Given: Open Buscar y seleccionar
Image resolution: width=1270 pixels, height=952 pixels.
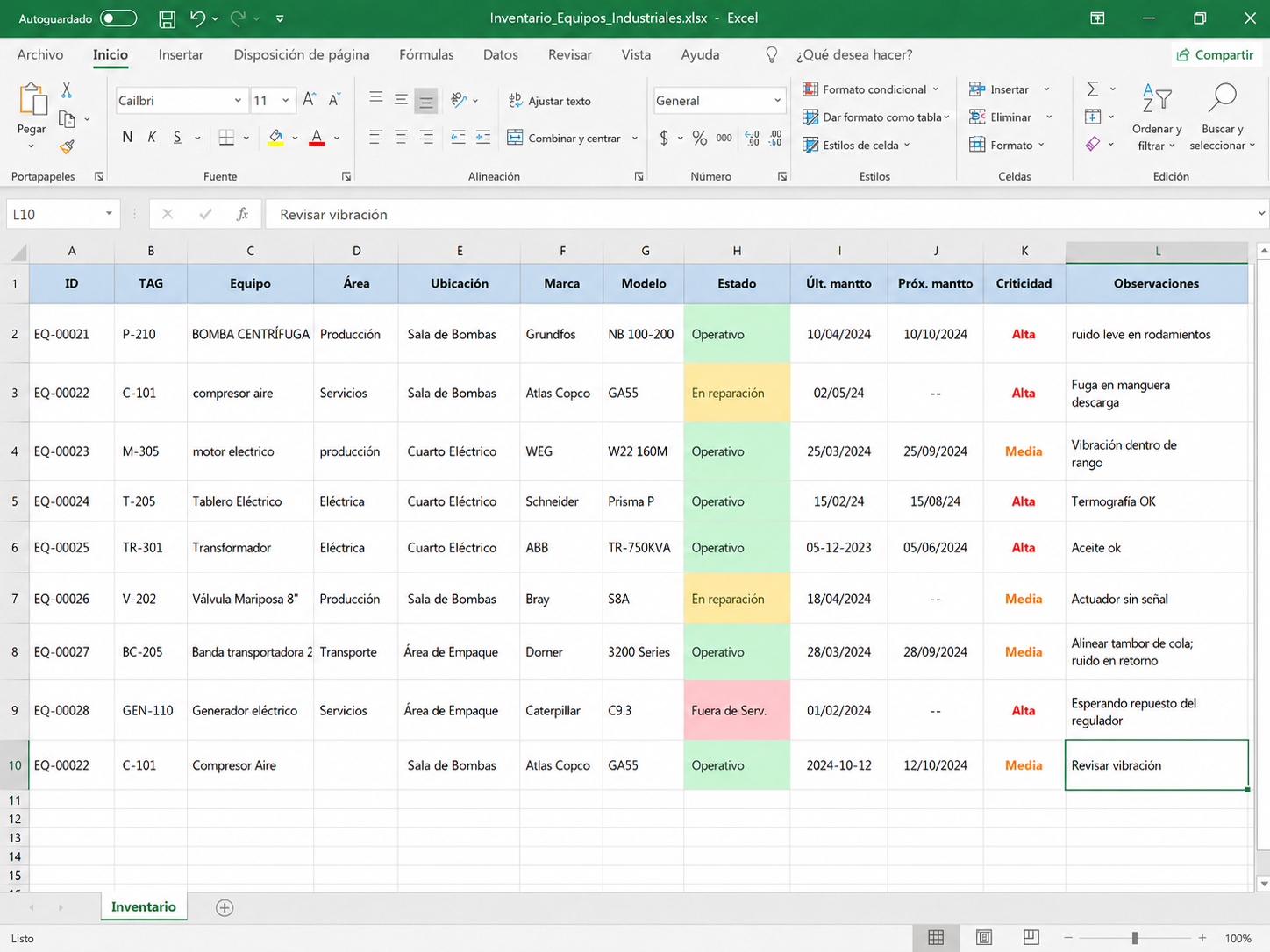Looking at the screenshot, I should tap(1223, 117).
